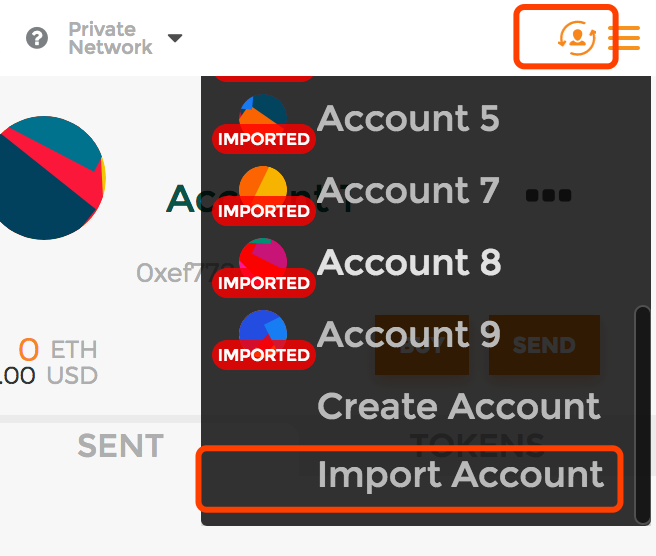
Task: Open the three-dot options beside Account 7
Action: click(x=548, y=195)
